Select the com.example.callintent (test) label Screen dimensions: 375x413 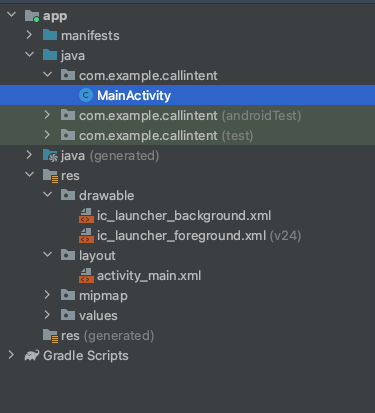(x=166, y=136)
